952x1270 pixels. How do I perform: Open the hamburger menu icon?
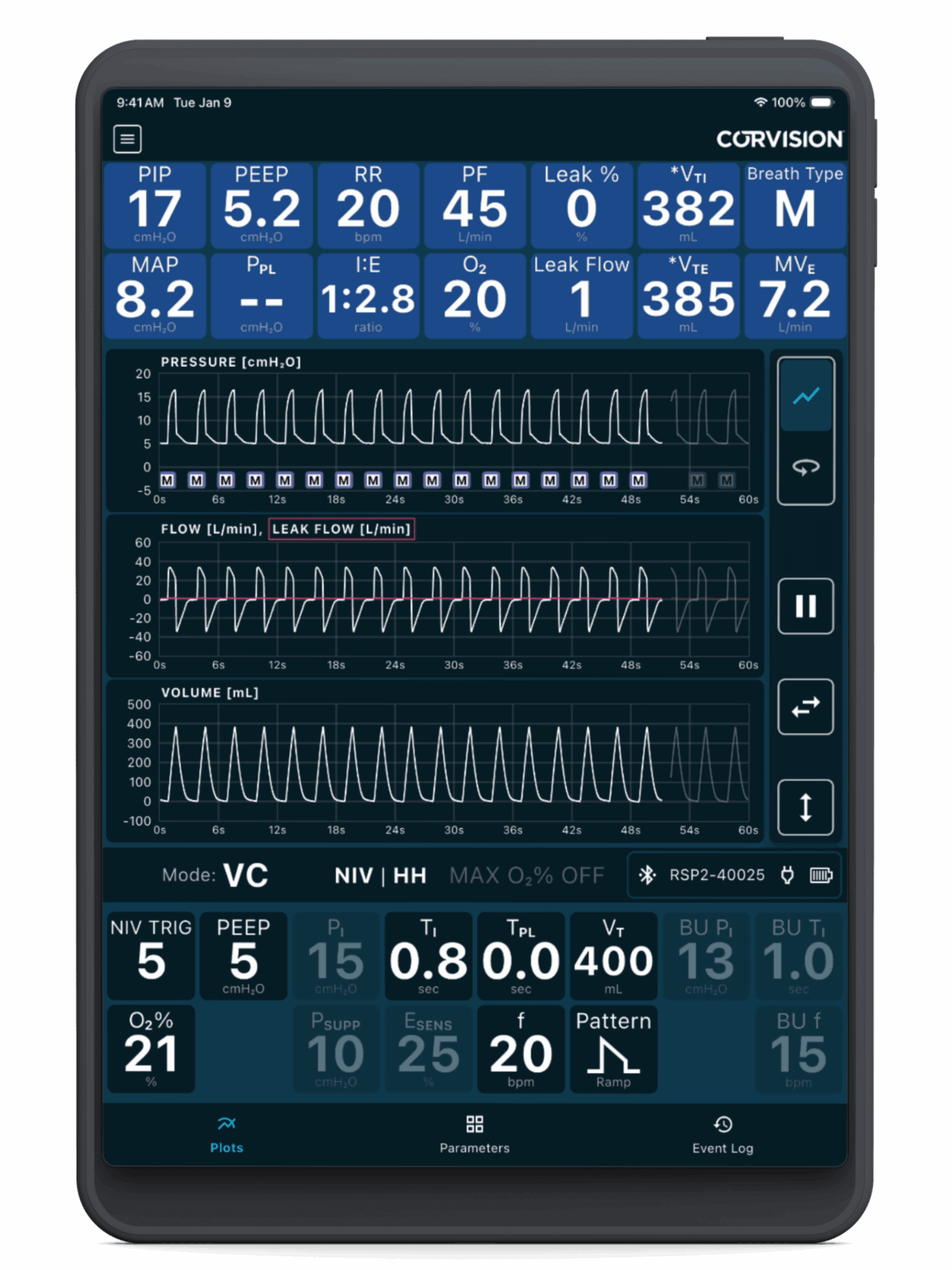click(127, 139)
